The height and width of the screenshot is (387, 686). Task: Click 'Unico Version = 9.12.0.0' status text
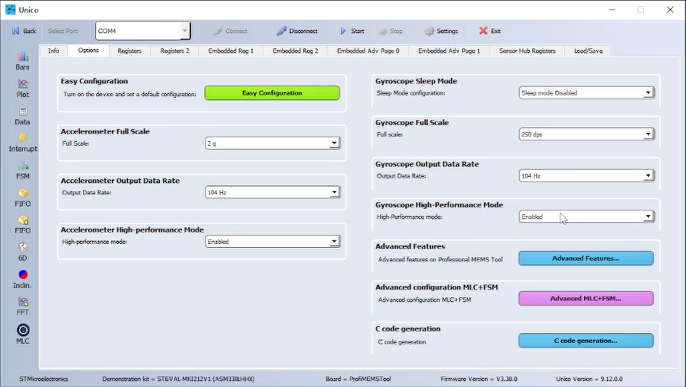(589, 379)
